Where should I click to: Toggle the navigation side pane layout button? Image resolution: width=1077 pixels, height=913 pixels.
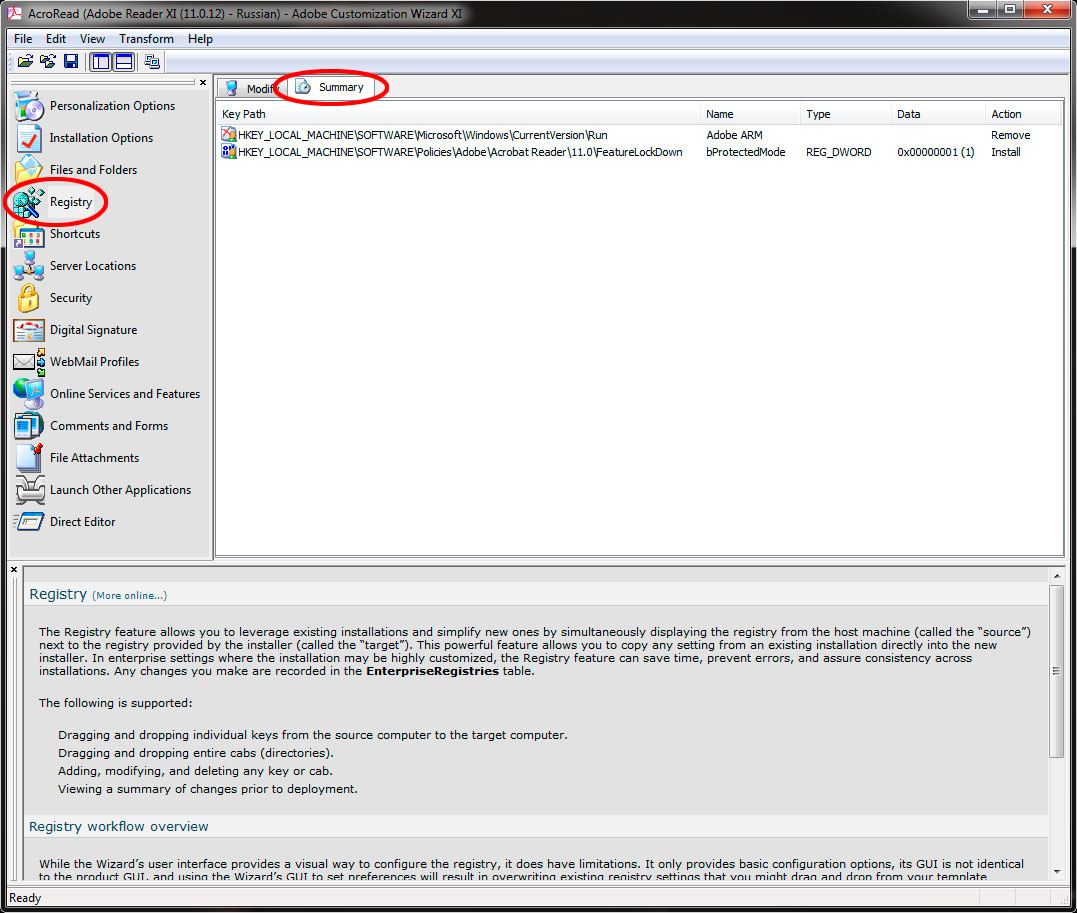101,62
